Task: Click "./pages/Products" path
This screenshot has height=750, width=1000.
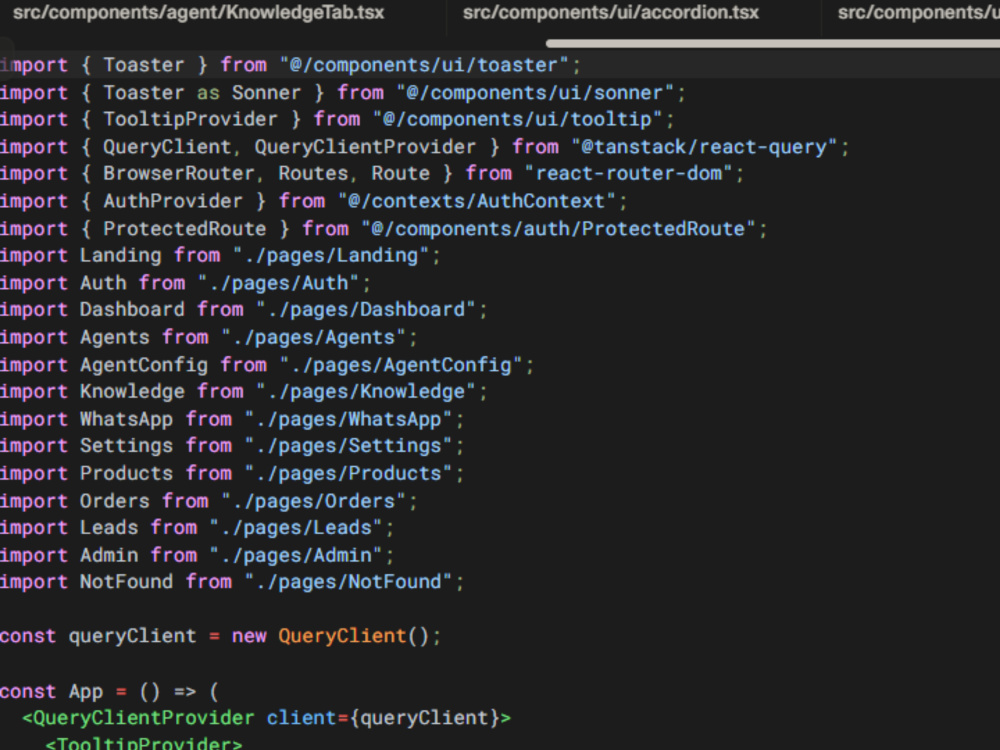Action: [348, 474]
